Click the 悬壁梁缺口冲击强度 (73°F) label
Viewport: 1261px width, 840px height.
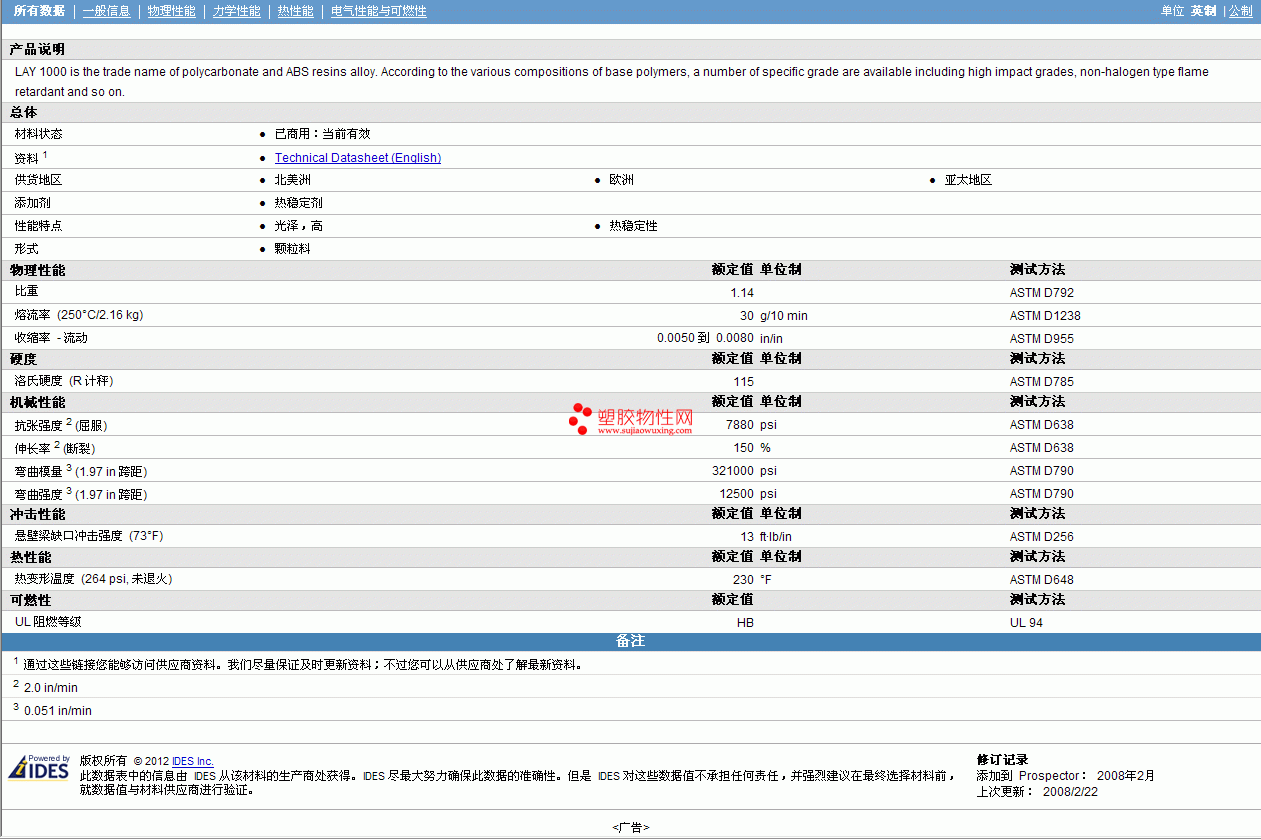point(88,536)
